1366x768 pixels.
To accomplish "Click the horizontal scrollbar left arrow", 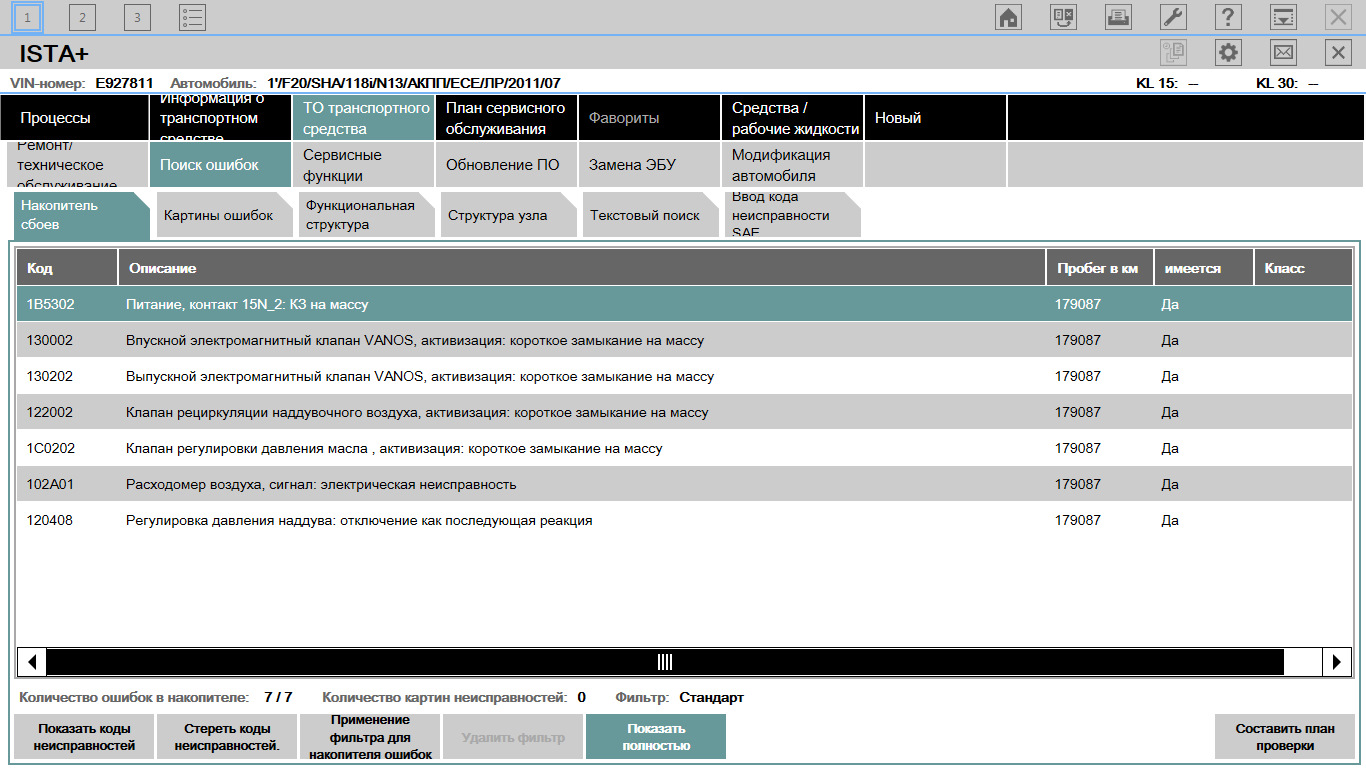I will coord(32,661).
